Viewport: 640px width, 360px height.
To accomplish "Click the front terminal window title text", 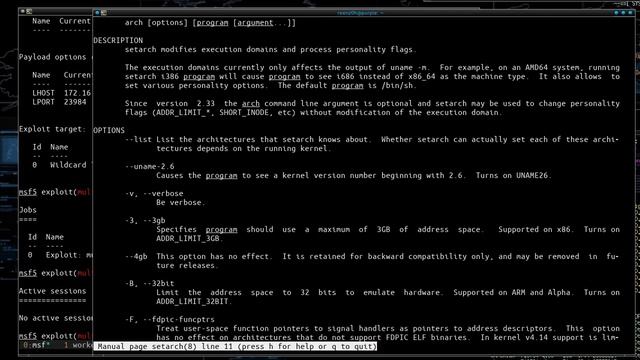I will click(360, 13).
